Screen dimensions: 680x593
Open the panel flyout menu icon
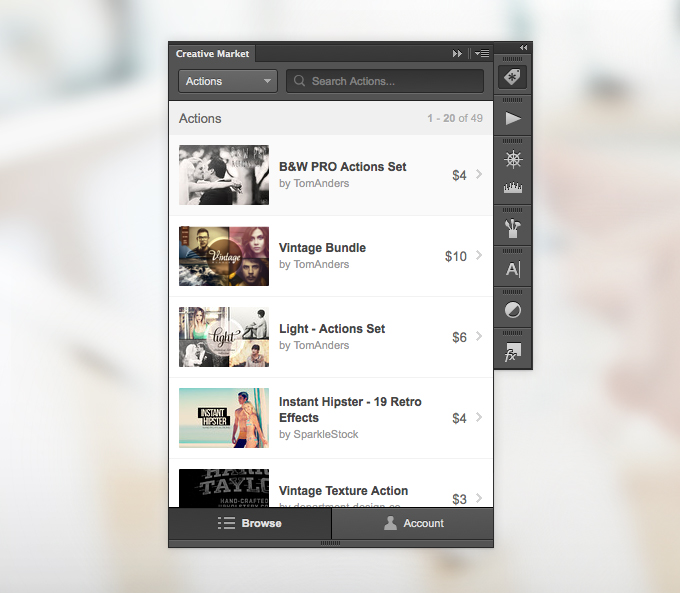tap(482, 53)
